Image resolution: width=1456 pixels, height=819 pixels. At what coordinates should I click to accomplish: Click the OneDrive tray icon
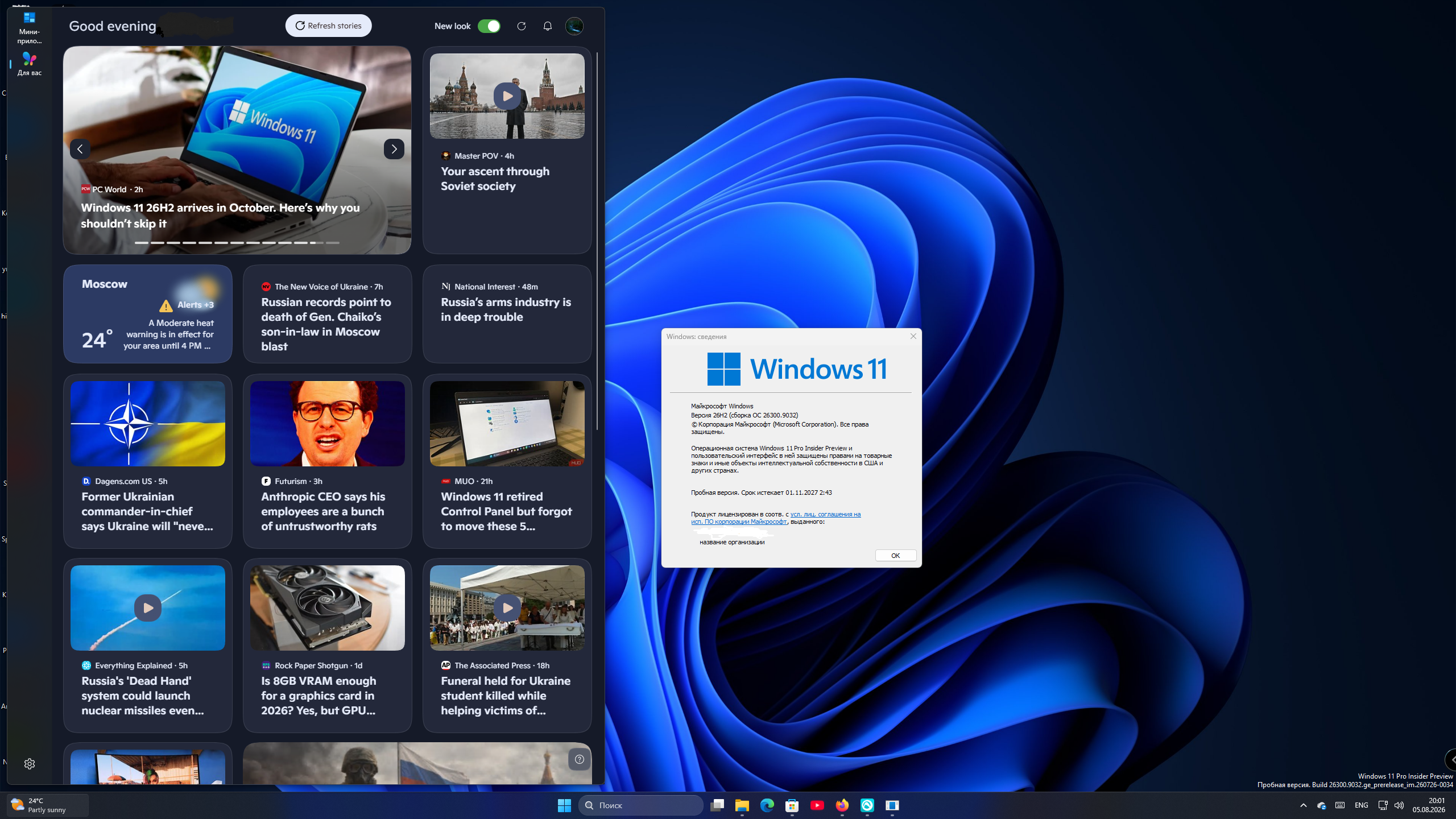click(x=1322, y=805)
